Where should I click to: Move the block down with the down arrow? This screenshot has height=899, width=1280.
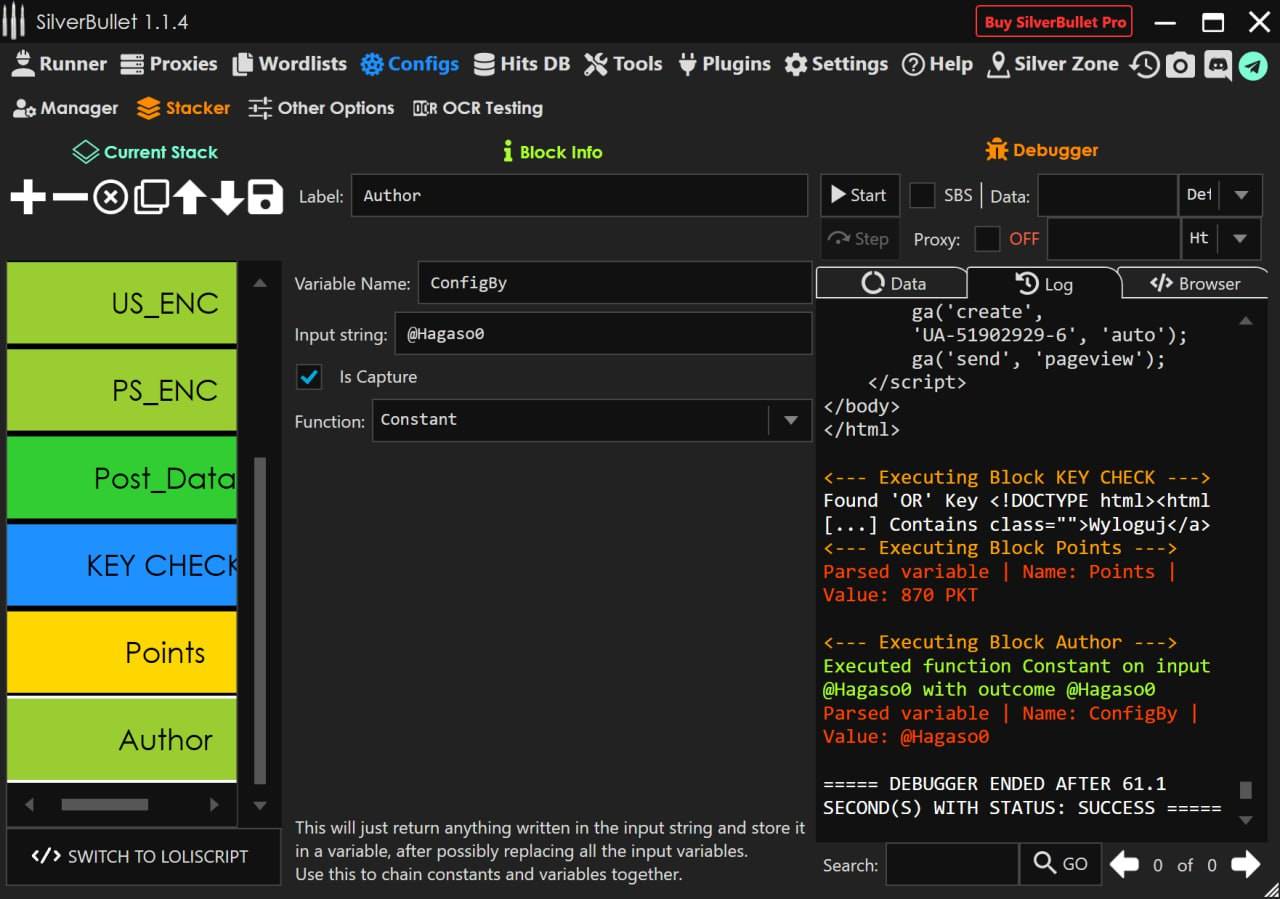(227, 197)
